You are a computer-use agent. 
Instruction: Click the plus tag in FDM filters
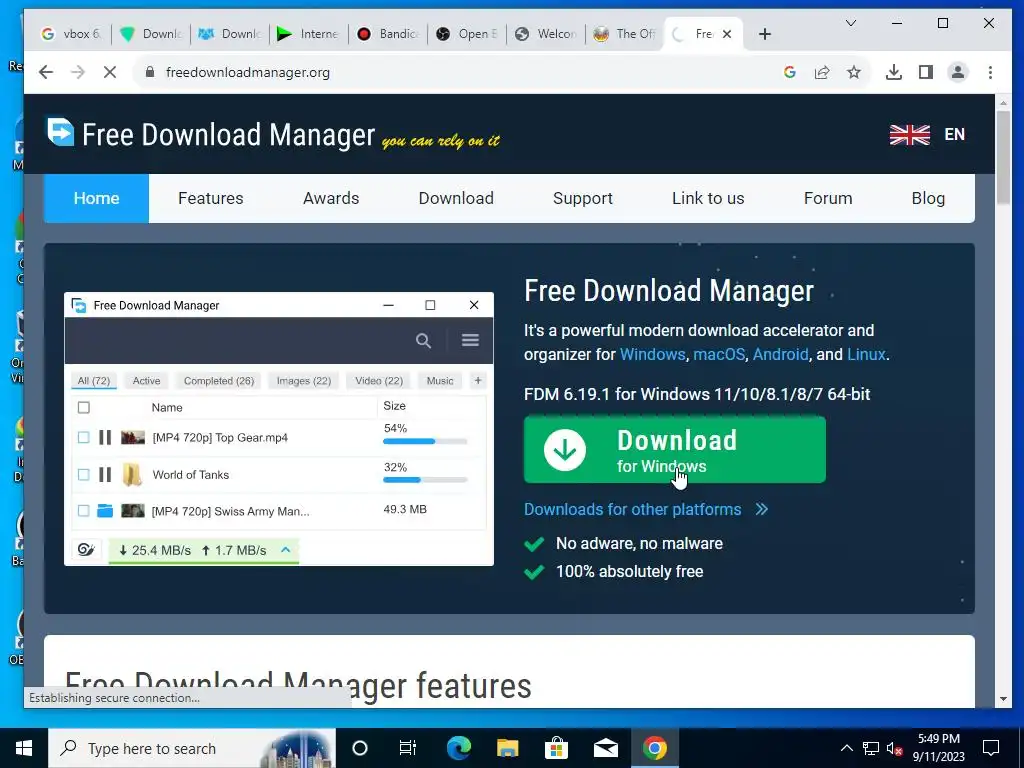tap(477, 381)
